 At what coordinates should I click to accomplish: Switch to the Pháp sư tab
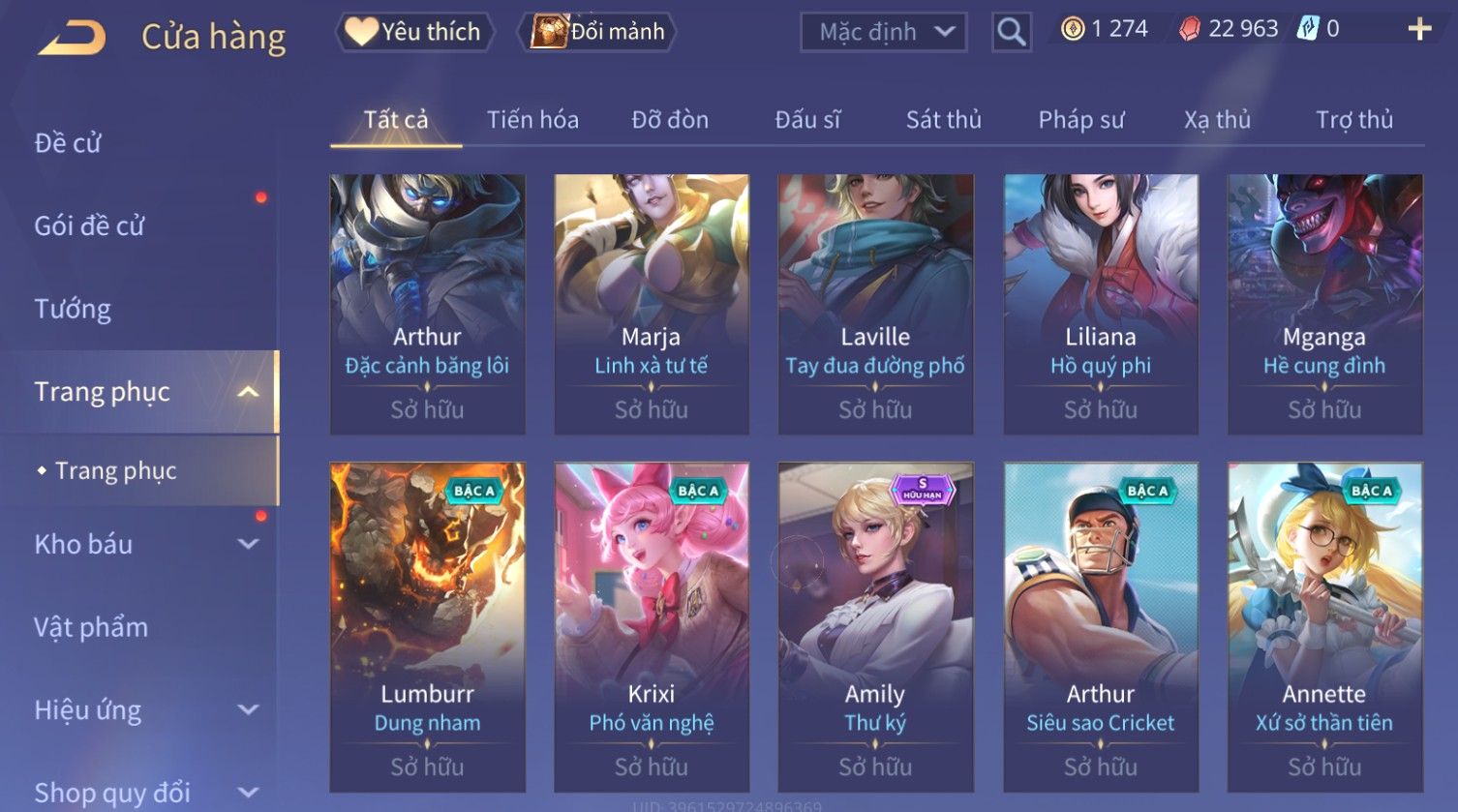(x=1081, y=120)
